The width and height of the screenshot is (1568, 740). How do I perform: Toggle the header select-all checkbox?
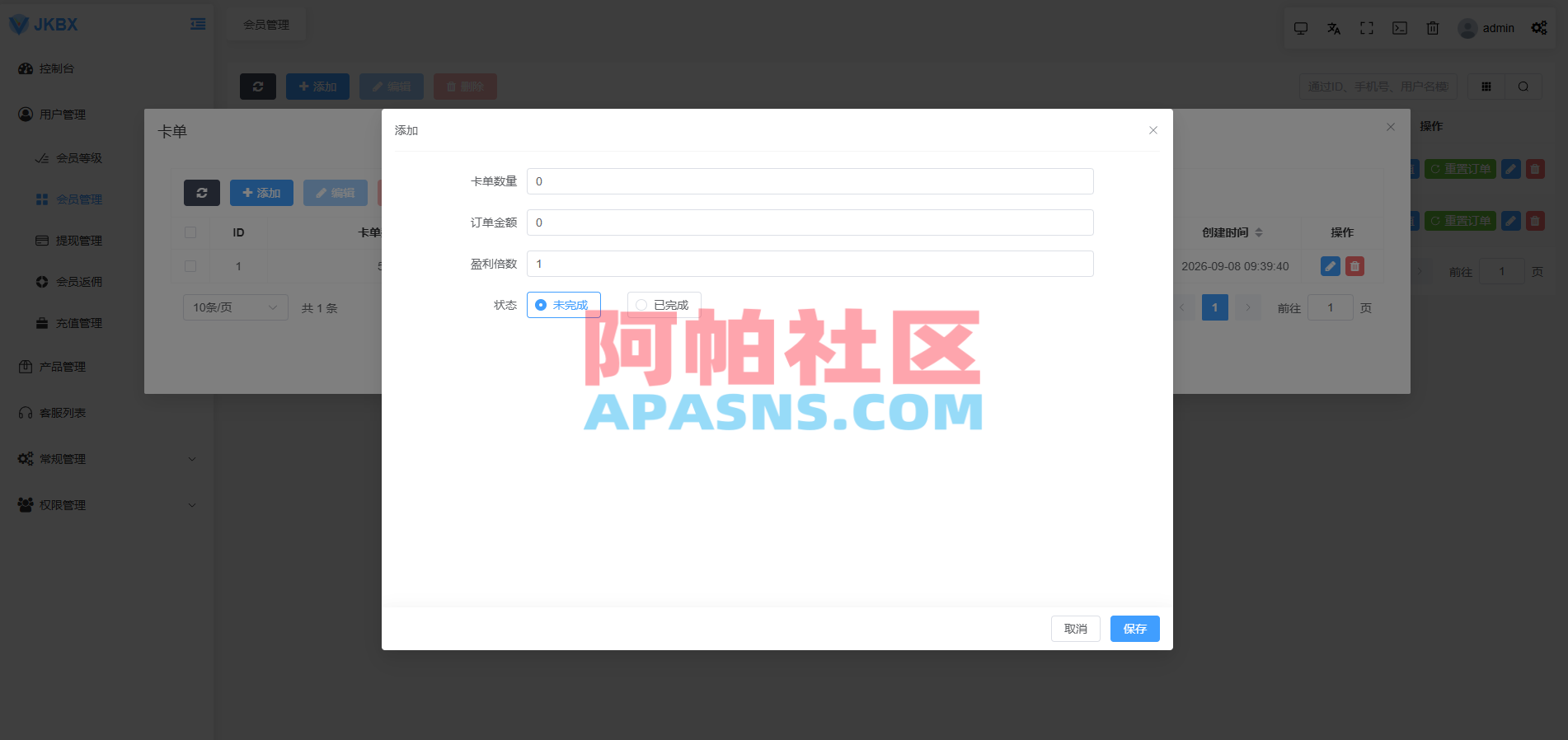pyautogui.click(x=190, y=232)
